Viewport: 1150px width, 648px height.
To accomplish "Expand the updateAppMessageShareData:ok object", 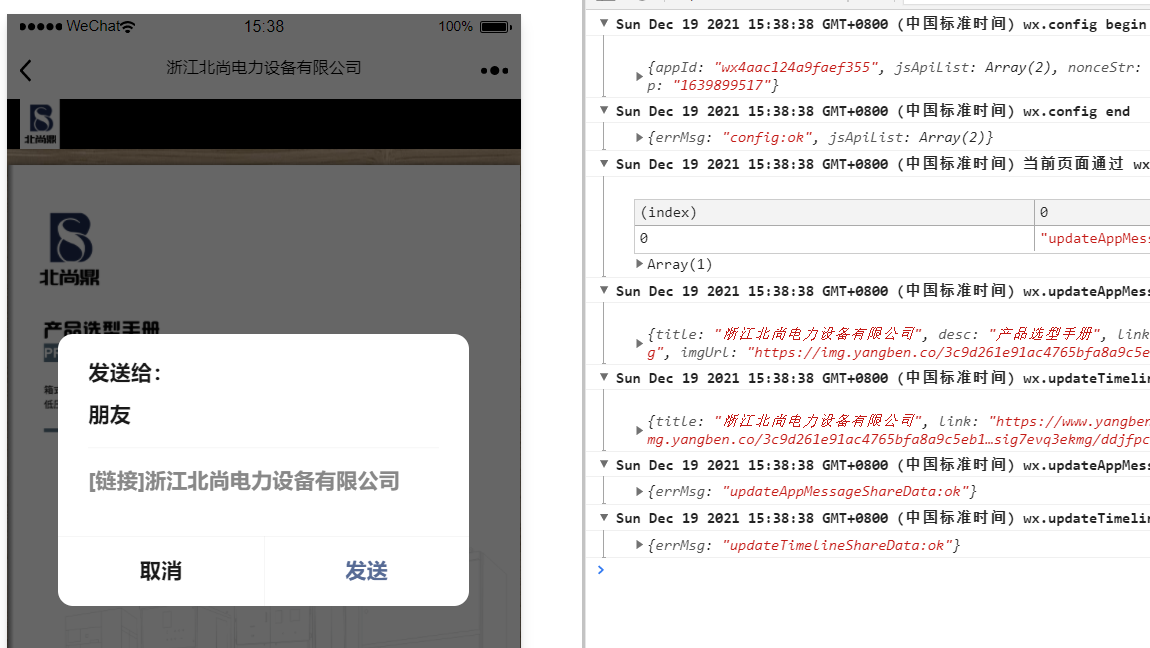I will point(640,491).
